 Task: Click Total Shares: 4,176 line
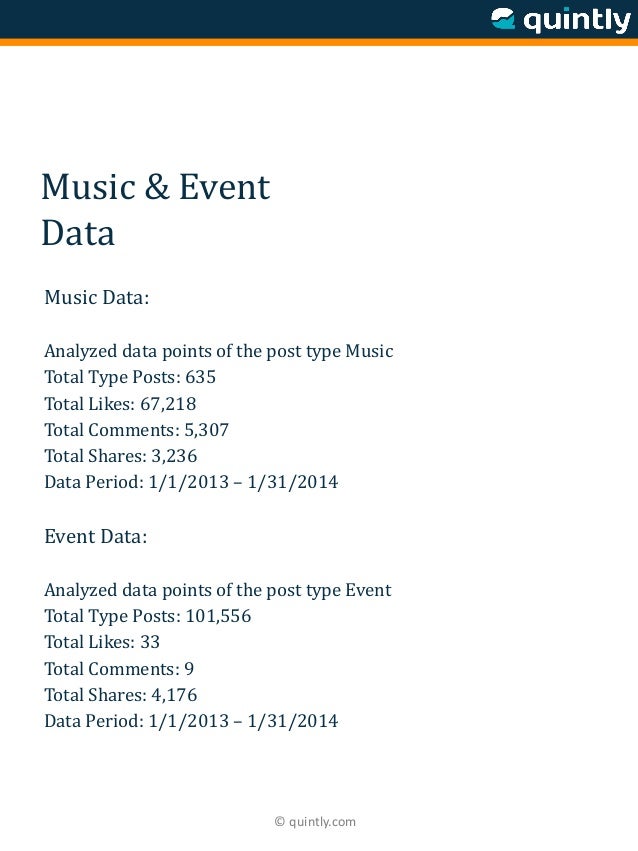tap(121, 695)
